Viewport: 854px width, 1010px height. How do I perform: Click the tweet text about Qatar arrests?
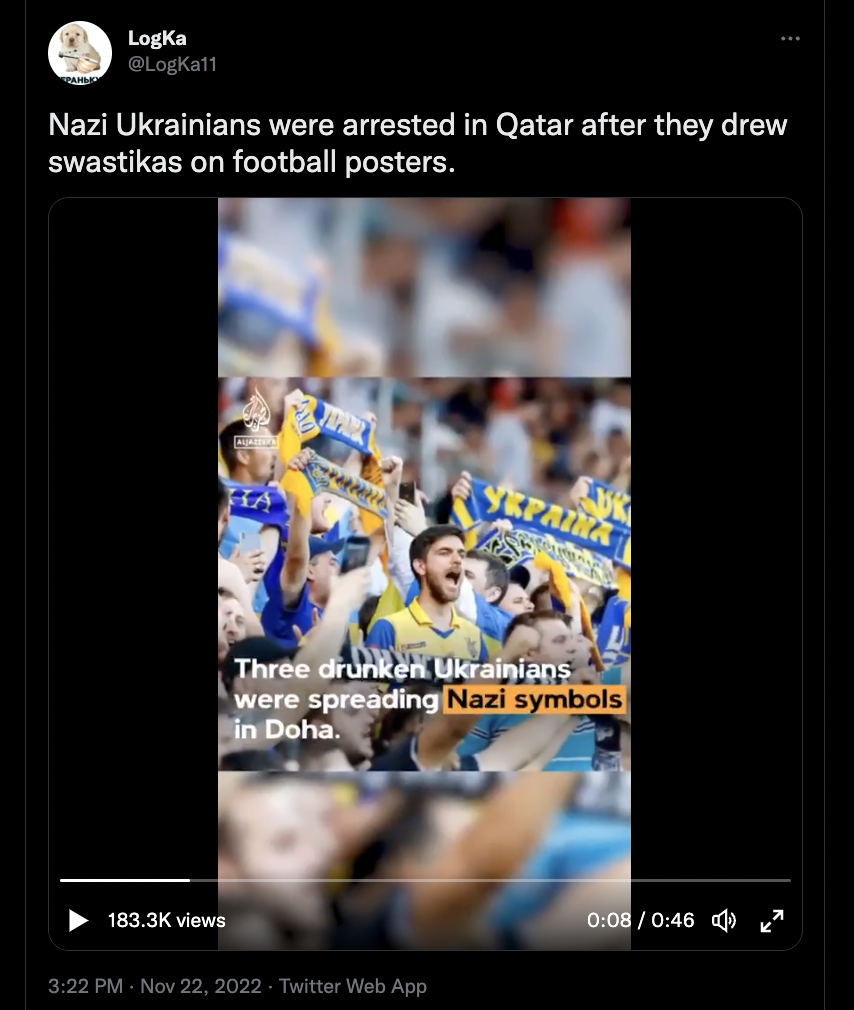click(417, 143)
